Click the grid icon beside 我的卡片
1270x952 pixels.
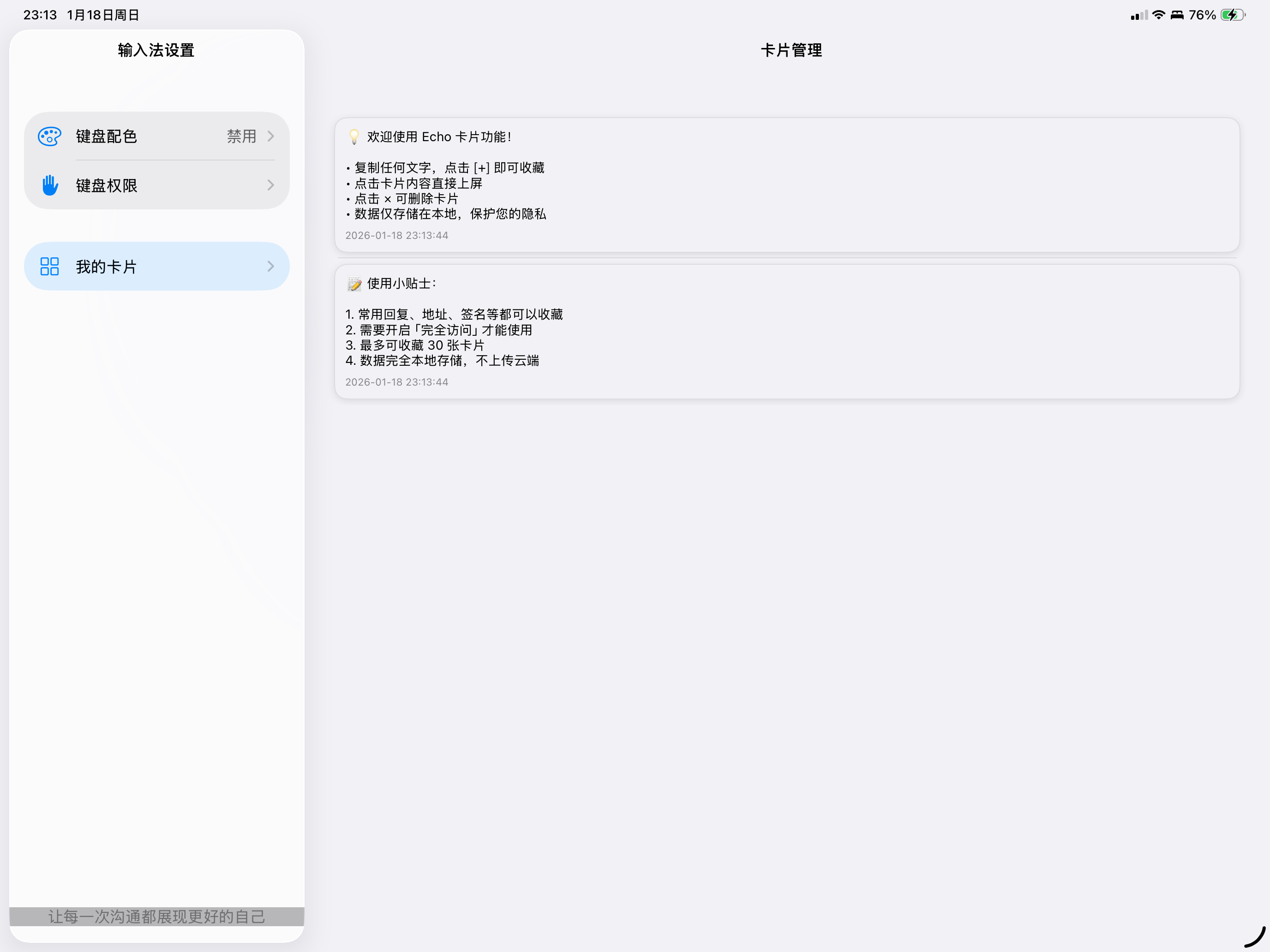[49, 266]
